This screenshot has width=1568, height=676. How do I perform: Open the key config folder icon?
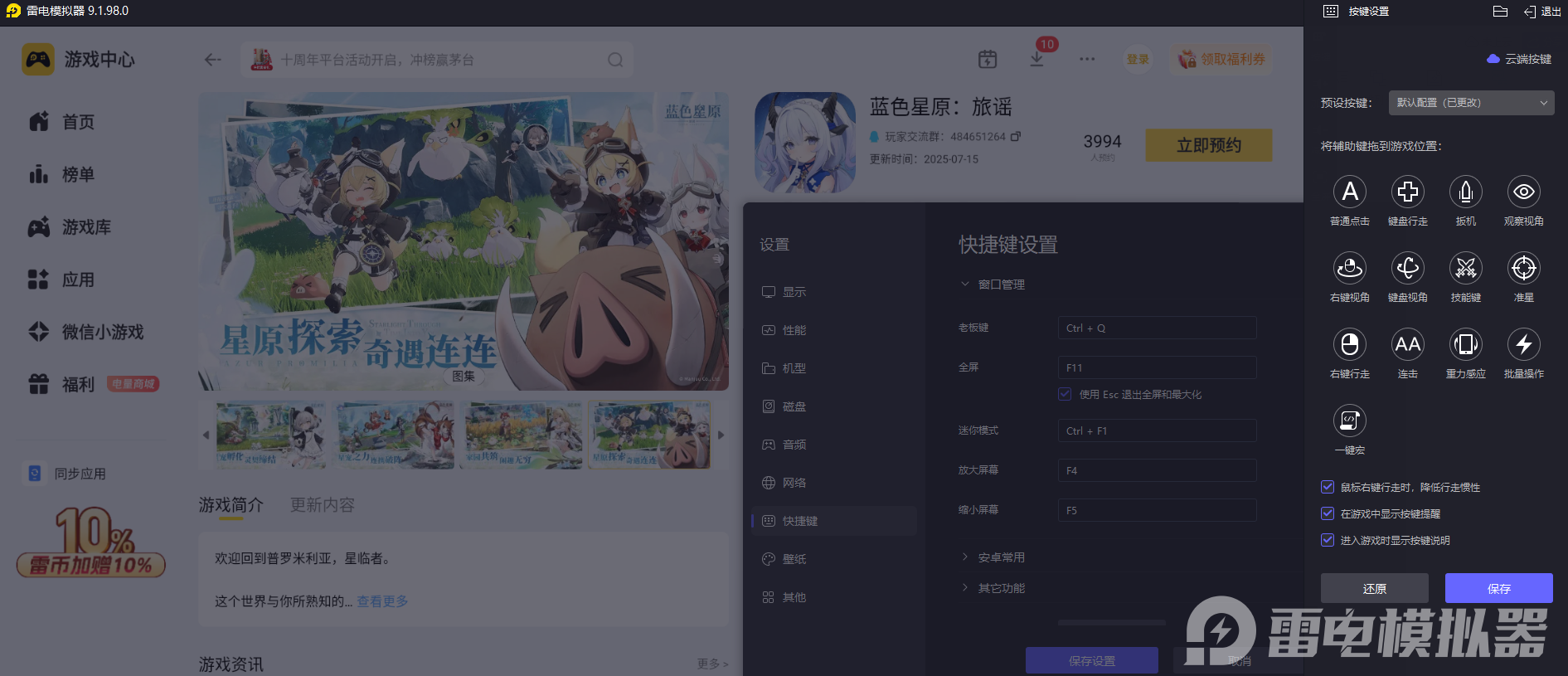tap(1500, 12)
